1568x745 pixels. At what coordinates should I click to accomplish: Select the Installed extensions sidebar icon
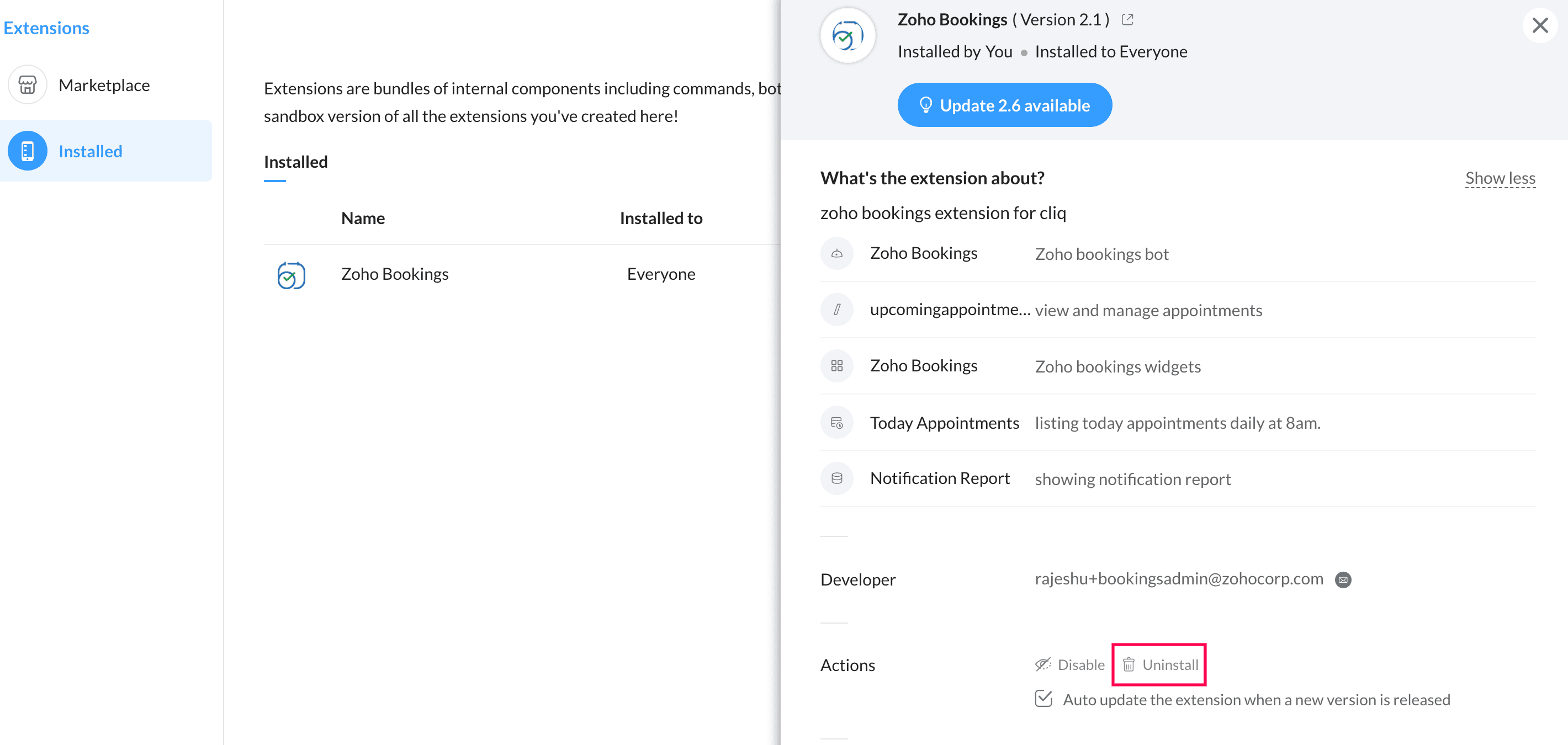pos(28,151)
